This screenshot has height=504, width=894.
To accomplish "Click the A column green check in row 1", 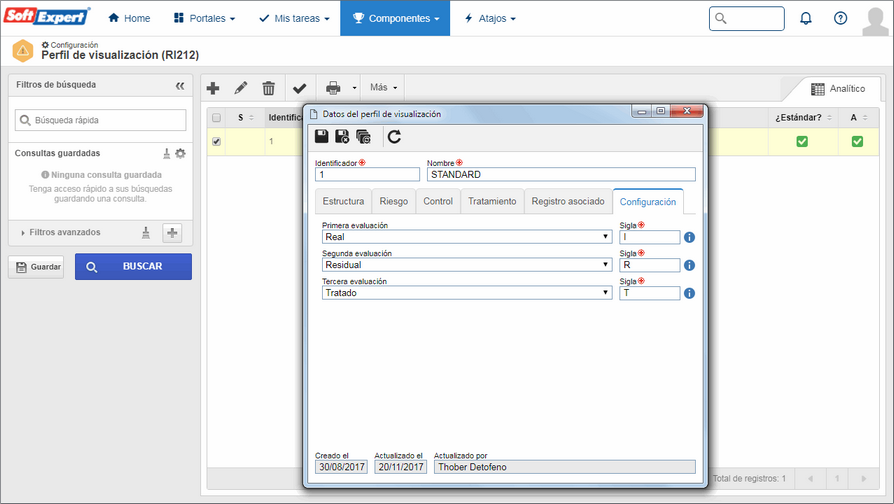I will 858,141.
